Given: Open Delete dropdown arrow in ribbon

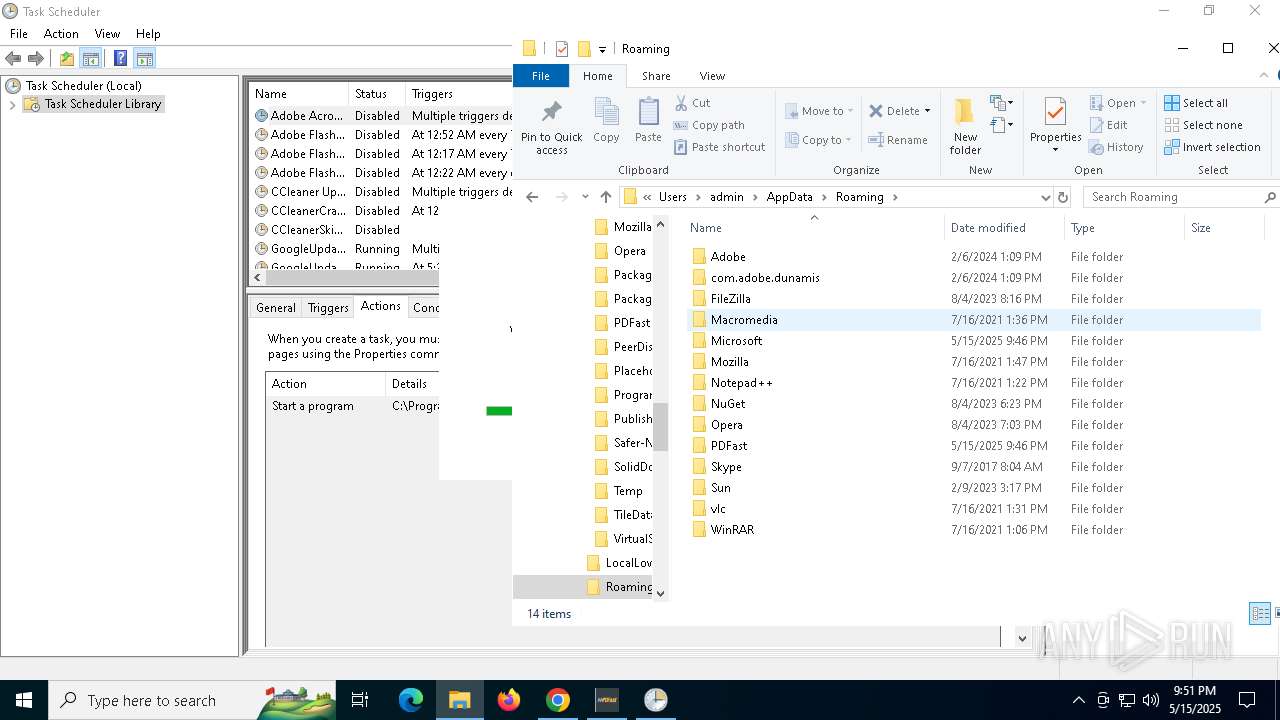Looking at the screenshot, I should point(927,111).
